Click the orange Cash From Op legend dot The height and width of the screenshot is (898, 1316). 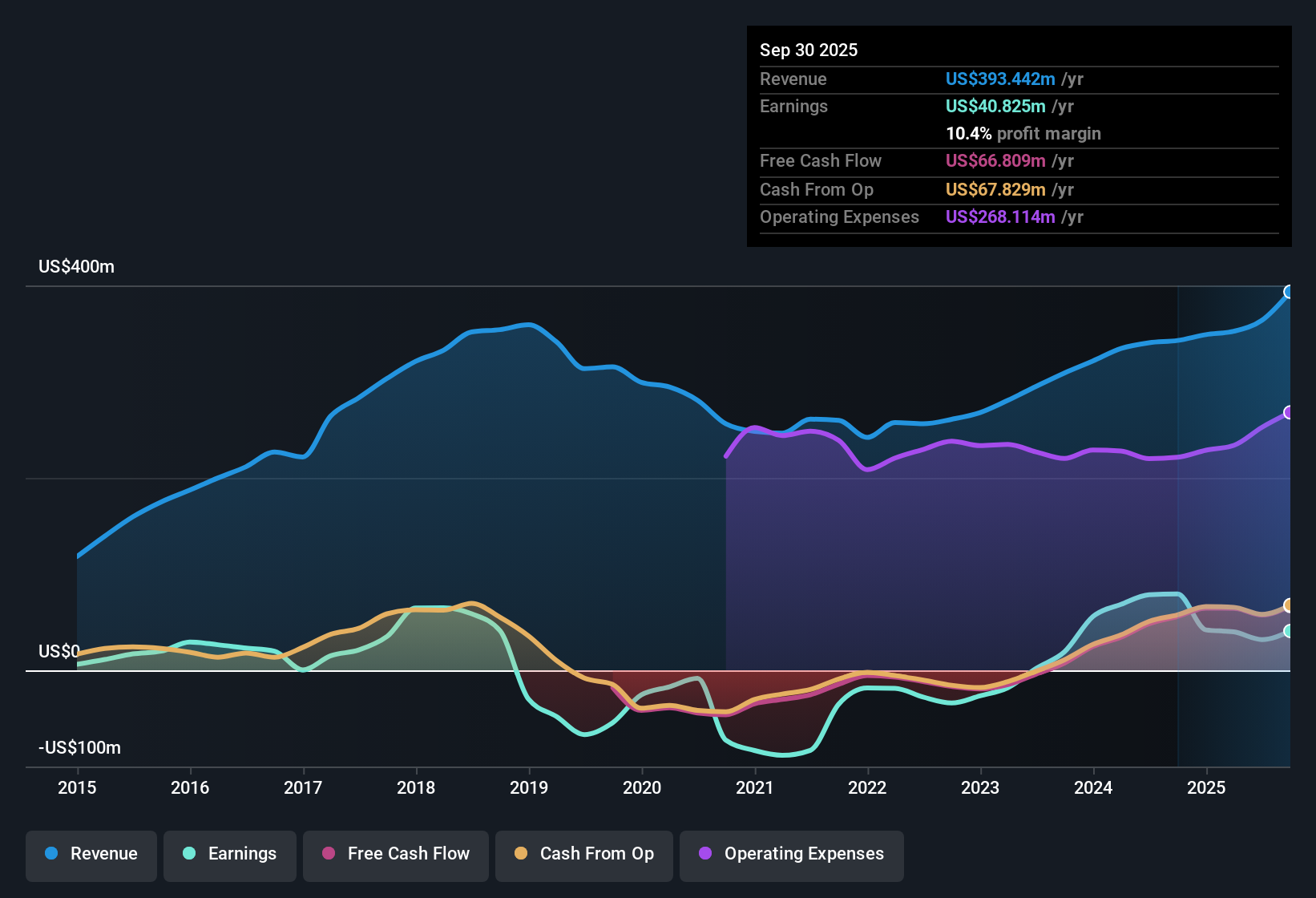click(x=520, y=854)
